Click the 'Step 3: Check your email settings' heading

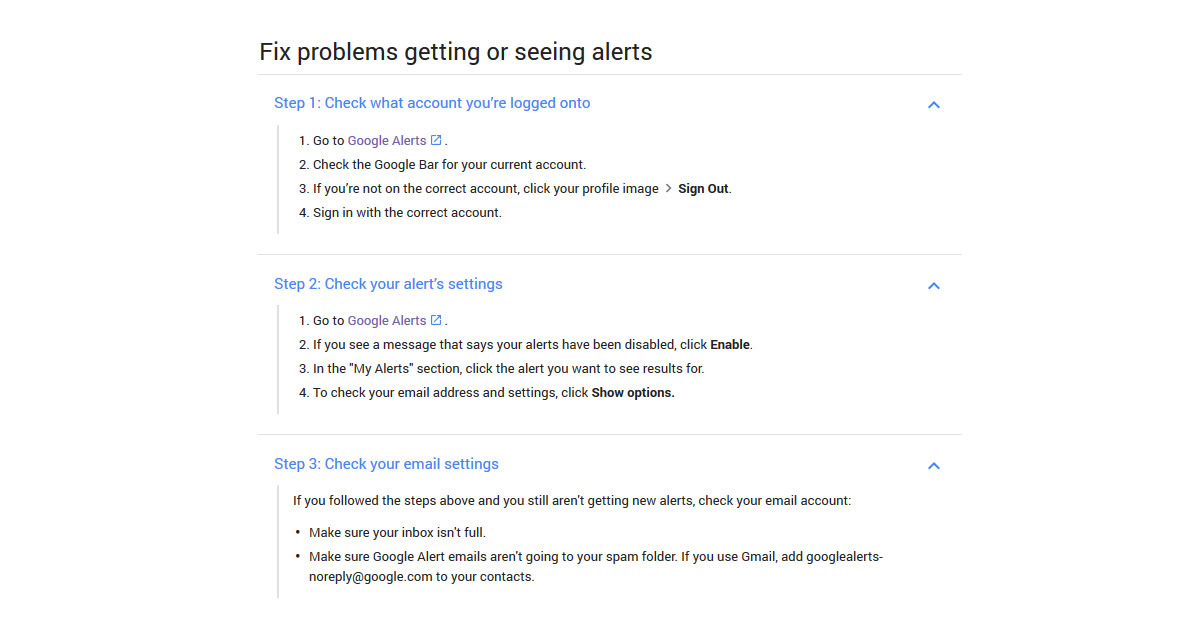pyautogui.click(x=386, y=464)
